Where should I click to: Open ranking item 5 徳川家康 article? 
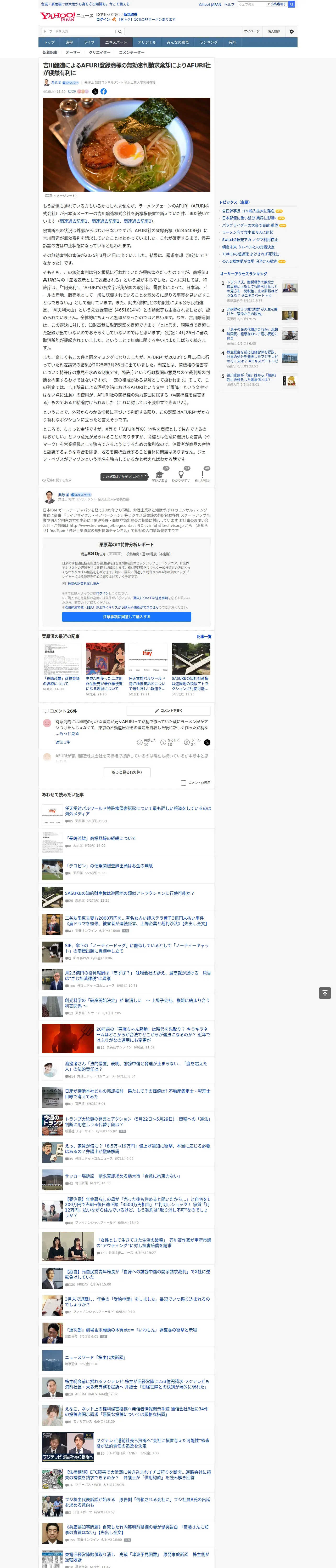pyautogui.click(x=252, y=377)
